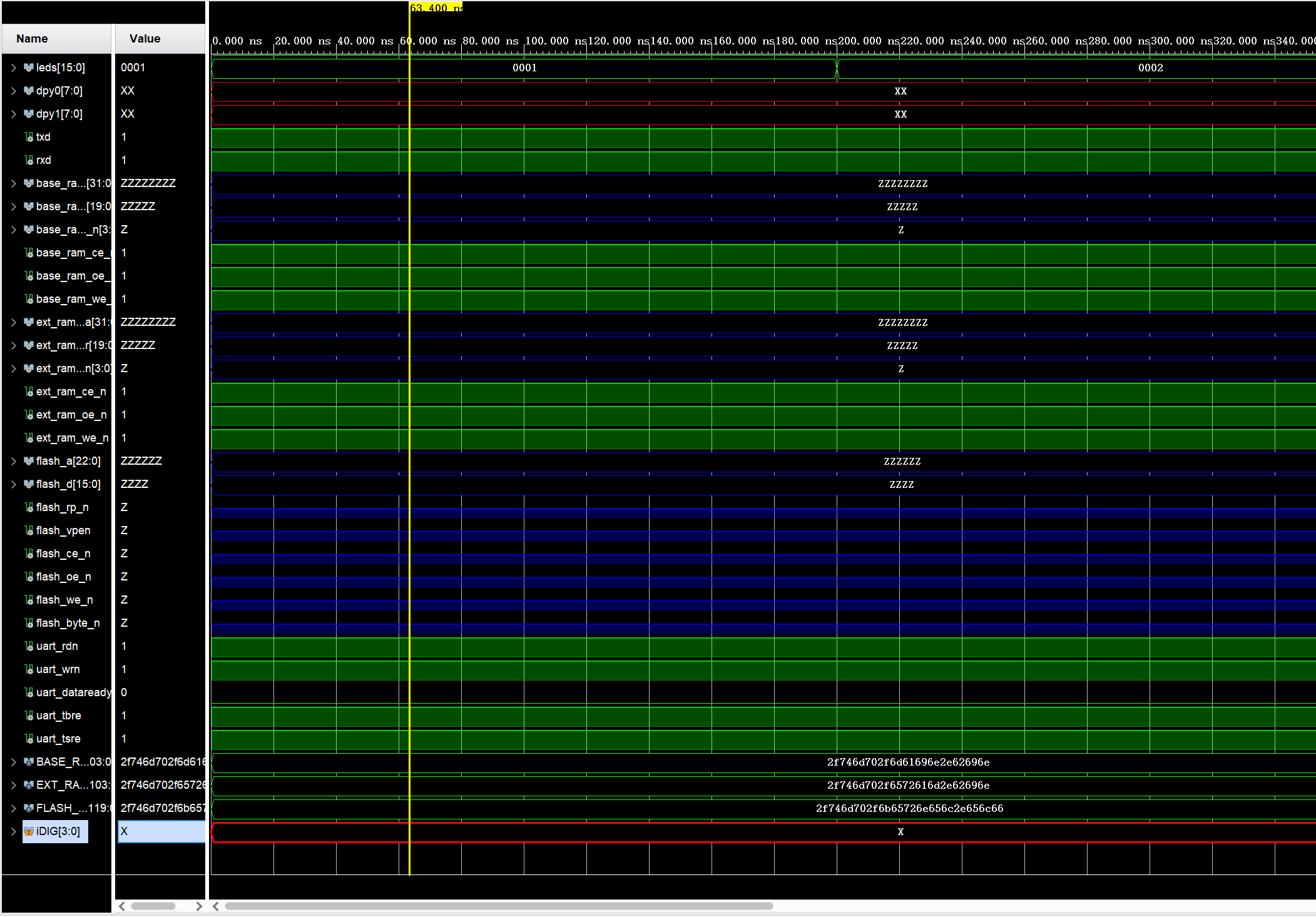Image resolution: width=1316 pixels, height=917 pixels.
Task: Select the base_ram_ce signal row
Action: (x=70, y=253)
